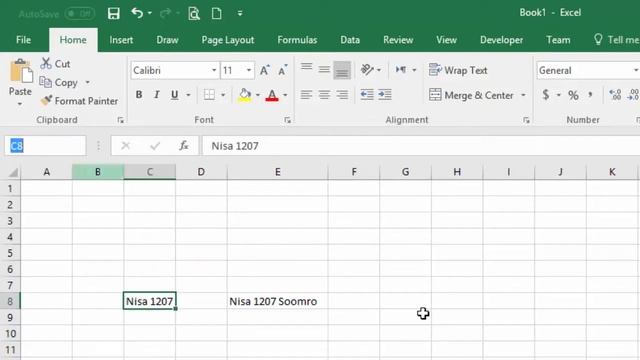Viewport: 640px width, 360px height.
Task: Expand the Paste options arrow
Action: click(20, 104)
